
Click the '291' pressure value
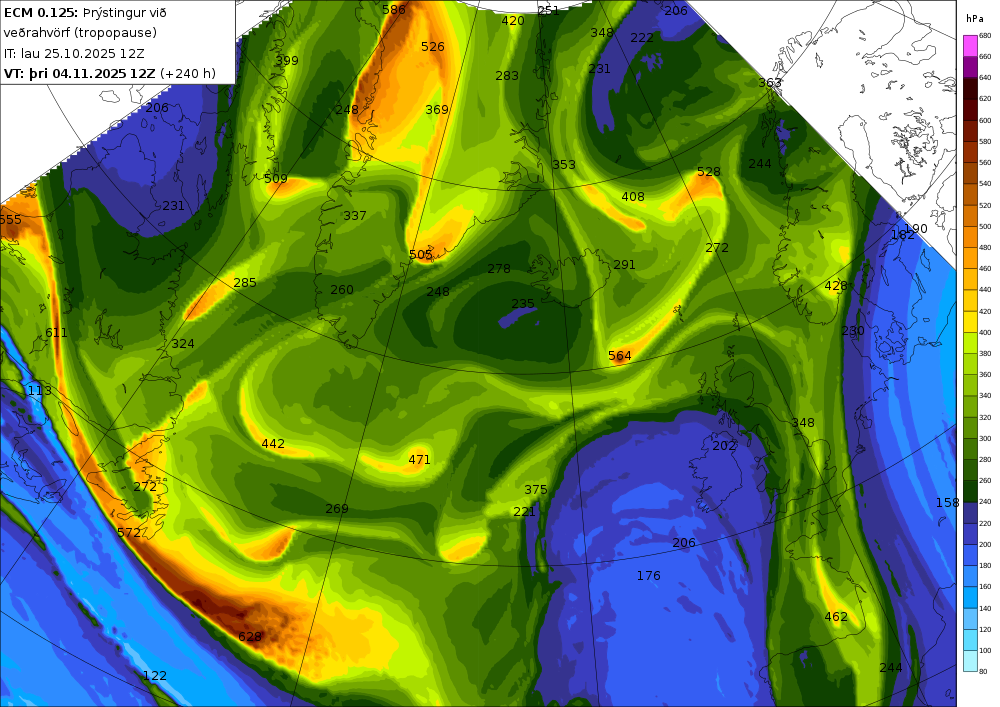click(x=624, y=265)
